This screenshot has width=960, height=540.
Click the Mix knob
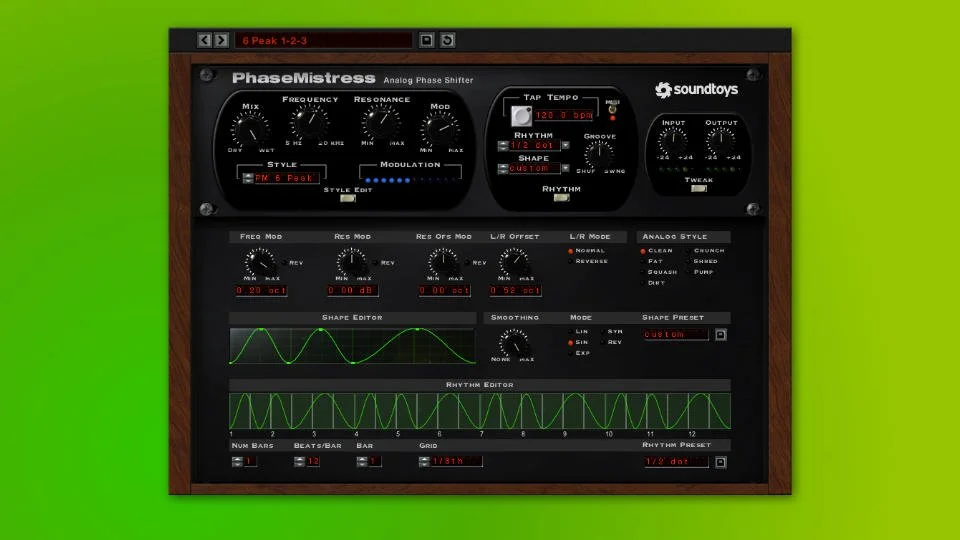pyautogui.click(x=250, y=129)
